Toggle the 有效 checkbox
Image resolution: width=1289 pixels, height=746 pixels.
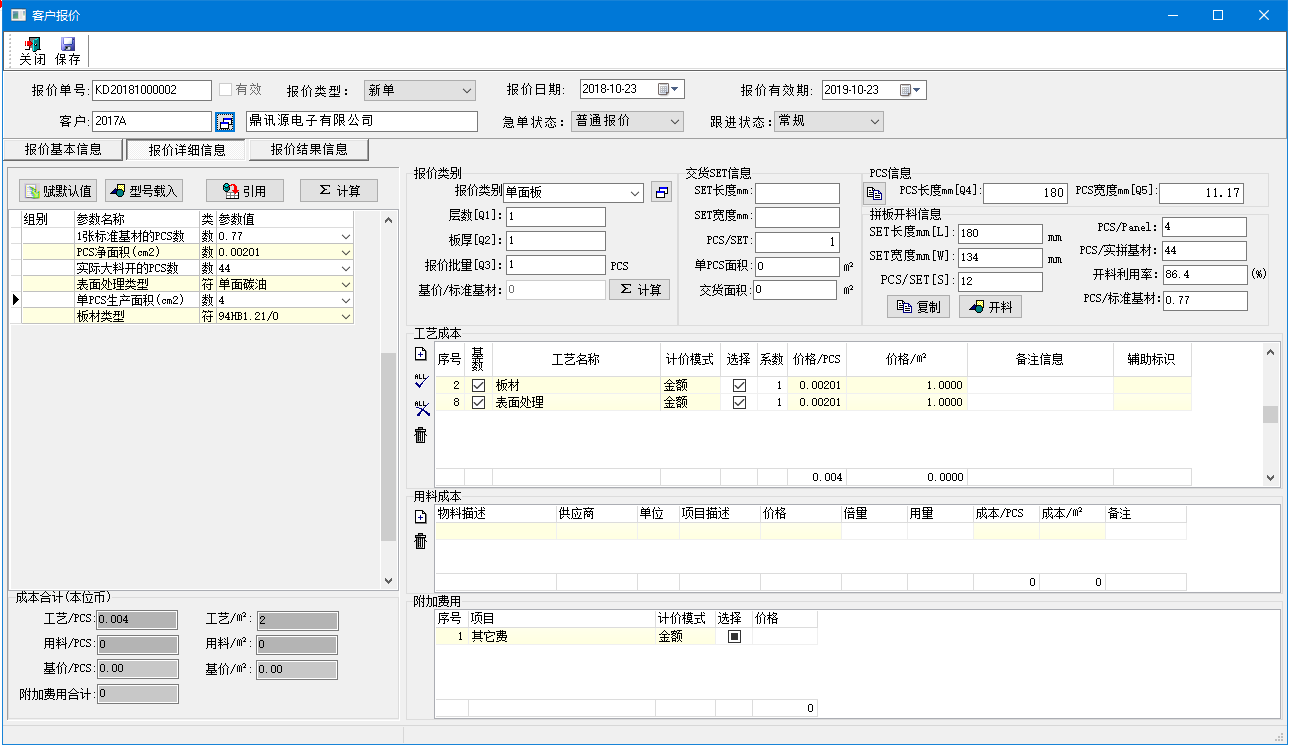(x=226, y=90)
